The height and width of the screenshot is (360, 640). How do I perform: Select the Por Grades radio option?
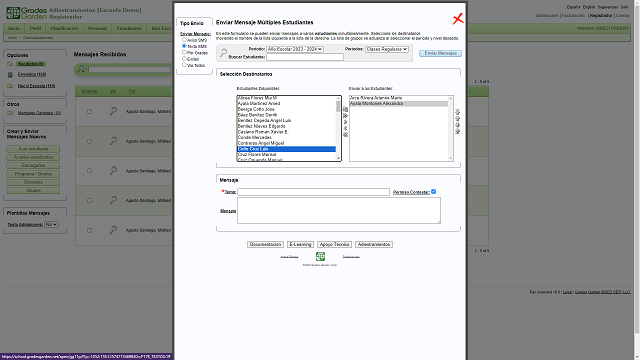(184, 52)
